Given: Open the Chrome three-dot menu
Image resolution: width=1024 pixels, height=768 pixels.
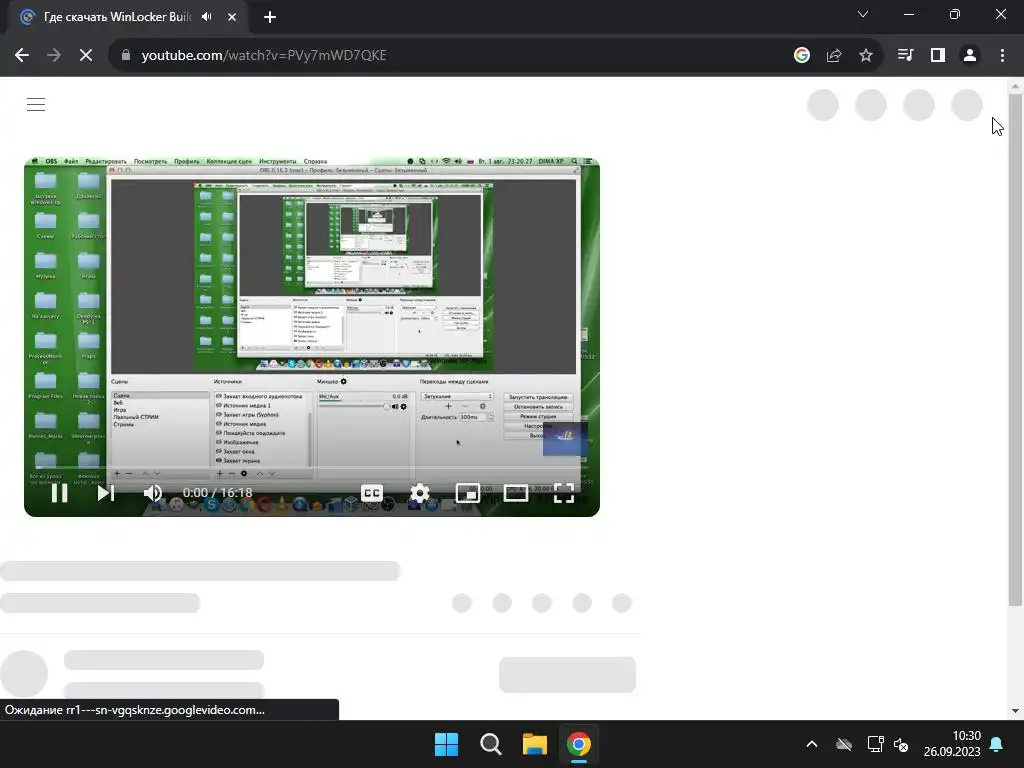Looking at the screenshot, I should coord(1002,56).
